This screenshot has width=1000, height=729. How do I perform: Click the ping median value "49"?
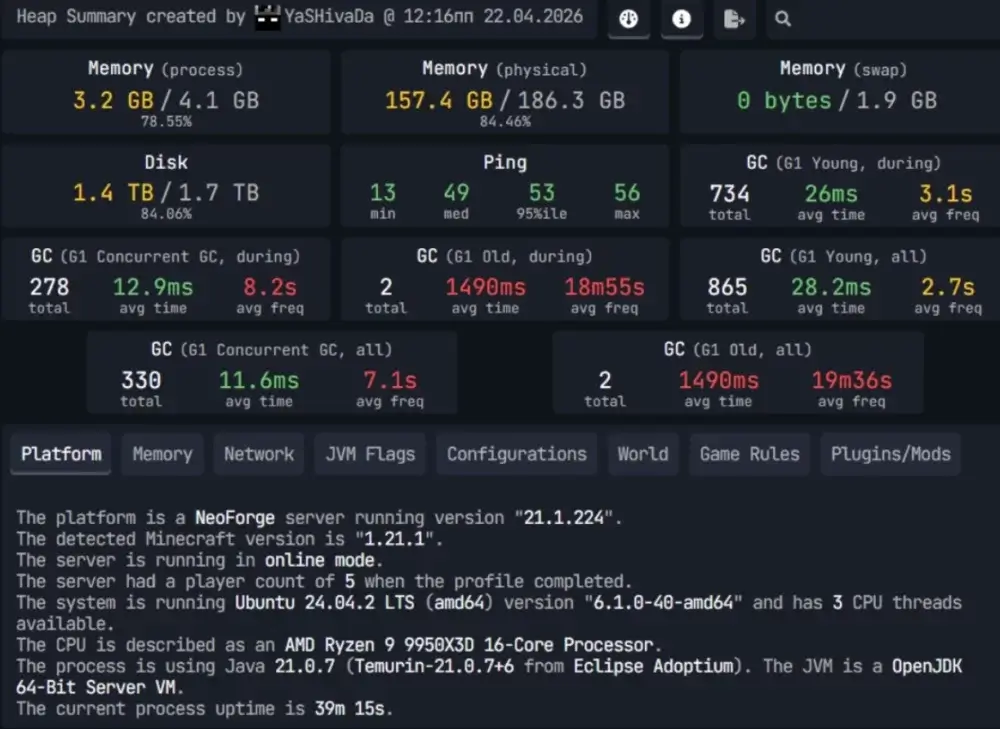pos(456,193)
